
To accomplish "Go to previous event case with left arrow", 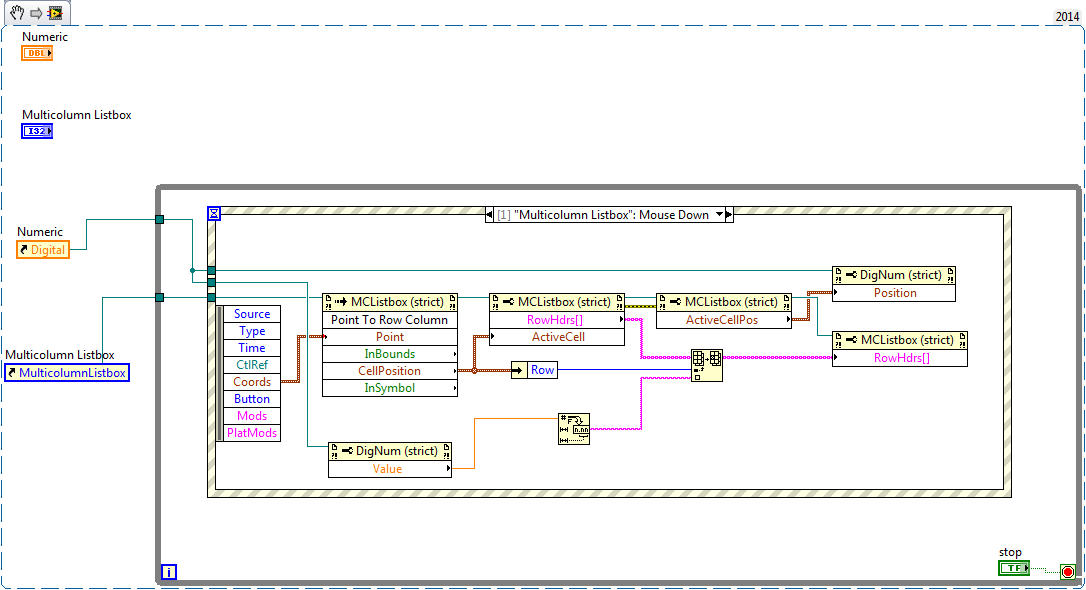I will [x=490, y=215].
